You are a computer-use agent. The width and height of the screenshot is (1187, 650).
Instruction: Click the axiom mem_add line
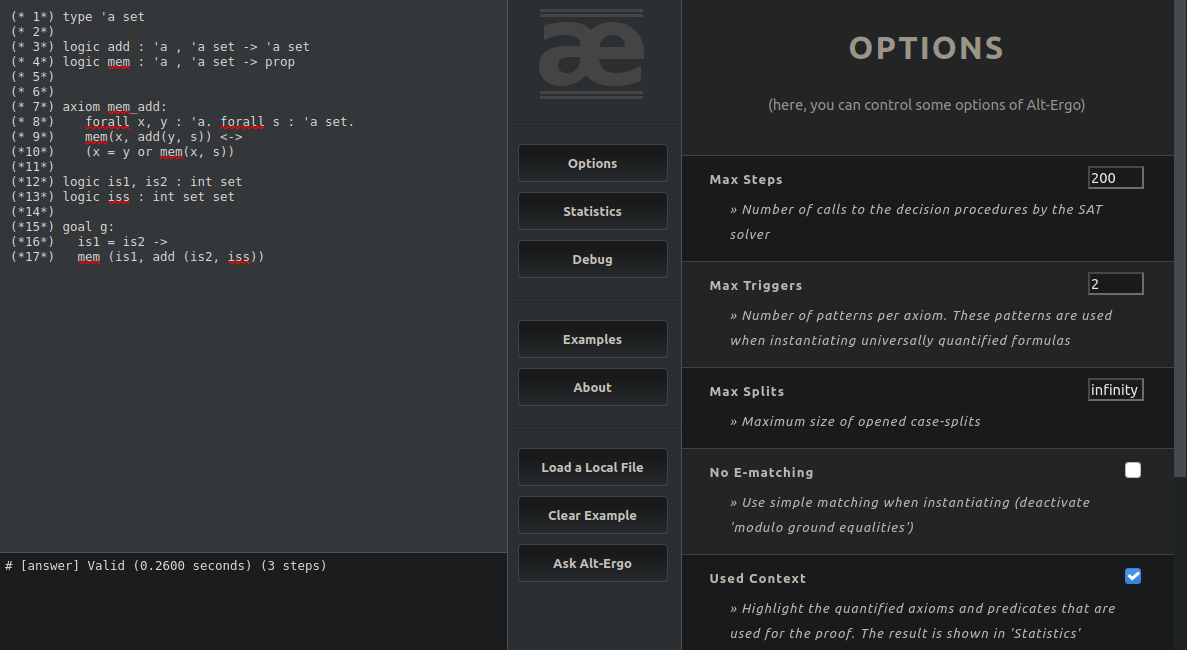coord(115,107)
